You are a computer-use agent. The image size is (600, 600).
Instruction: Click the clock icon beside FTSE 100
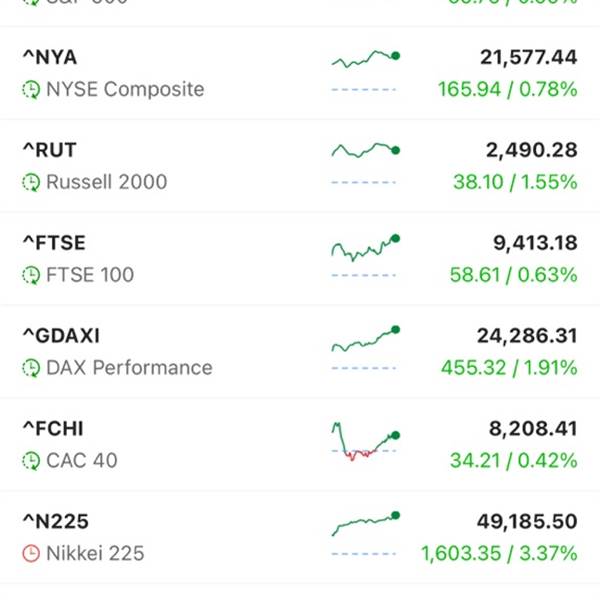tap(31, 275)
